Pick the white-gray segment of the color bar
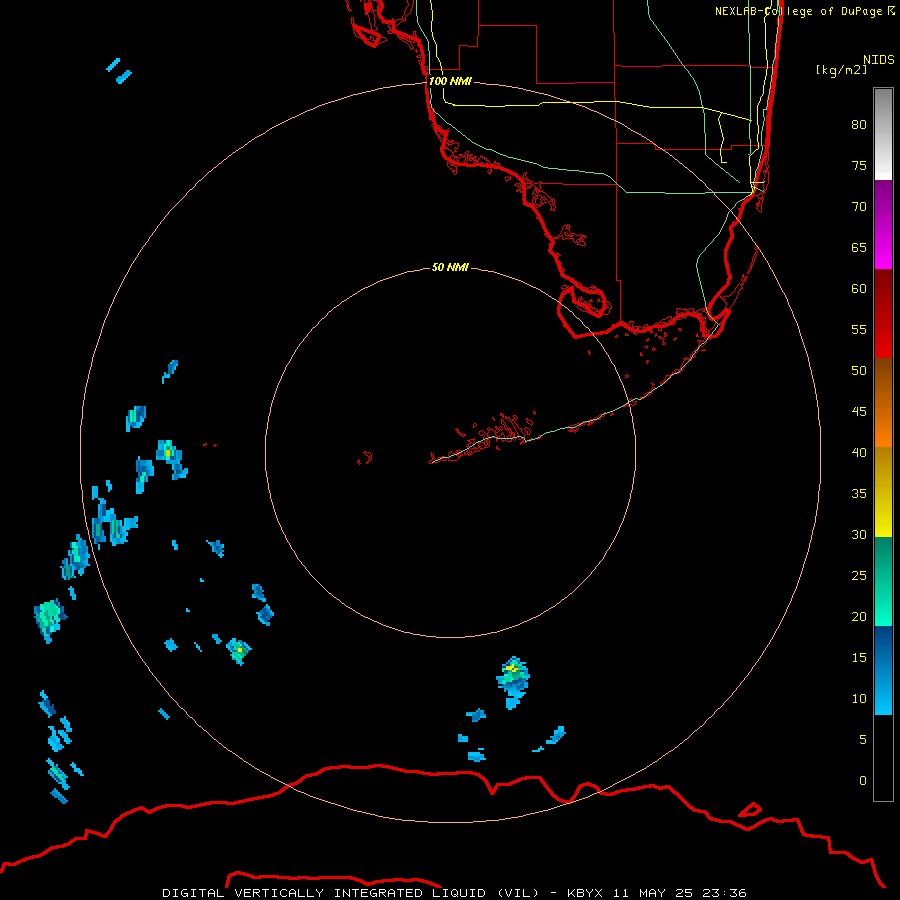900x900 pixels. click(883, 134)
